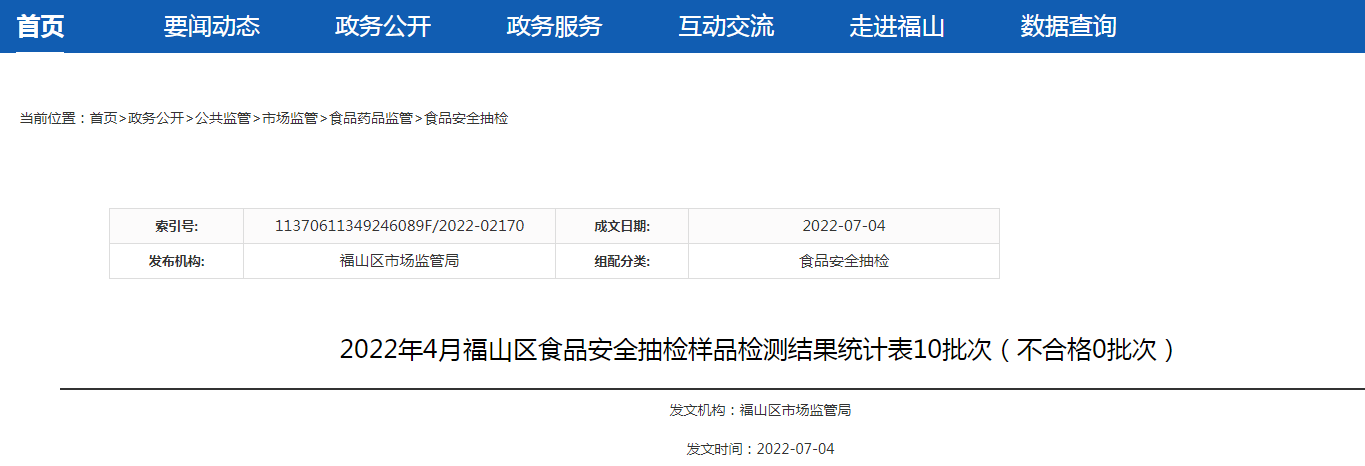
Task: Open 数据查询 in the navigation bar
Action: [1069, 27]
